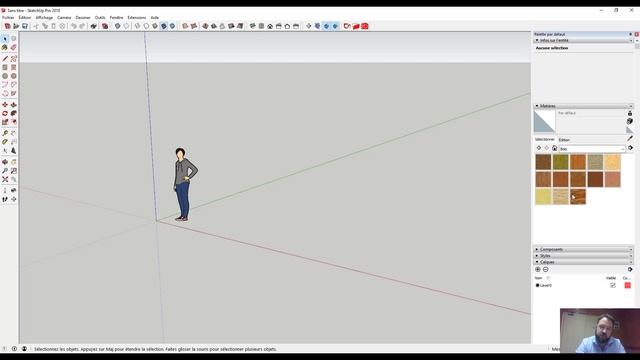Viewport: 640px width, 360px height.
Task: Click the Redo arrow in toolbar
Action: click(82, 26)
